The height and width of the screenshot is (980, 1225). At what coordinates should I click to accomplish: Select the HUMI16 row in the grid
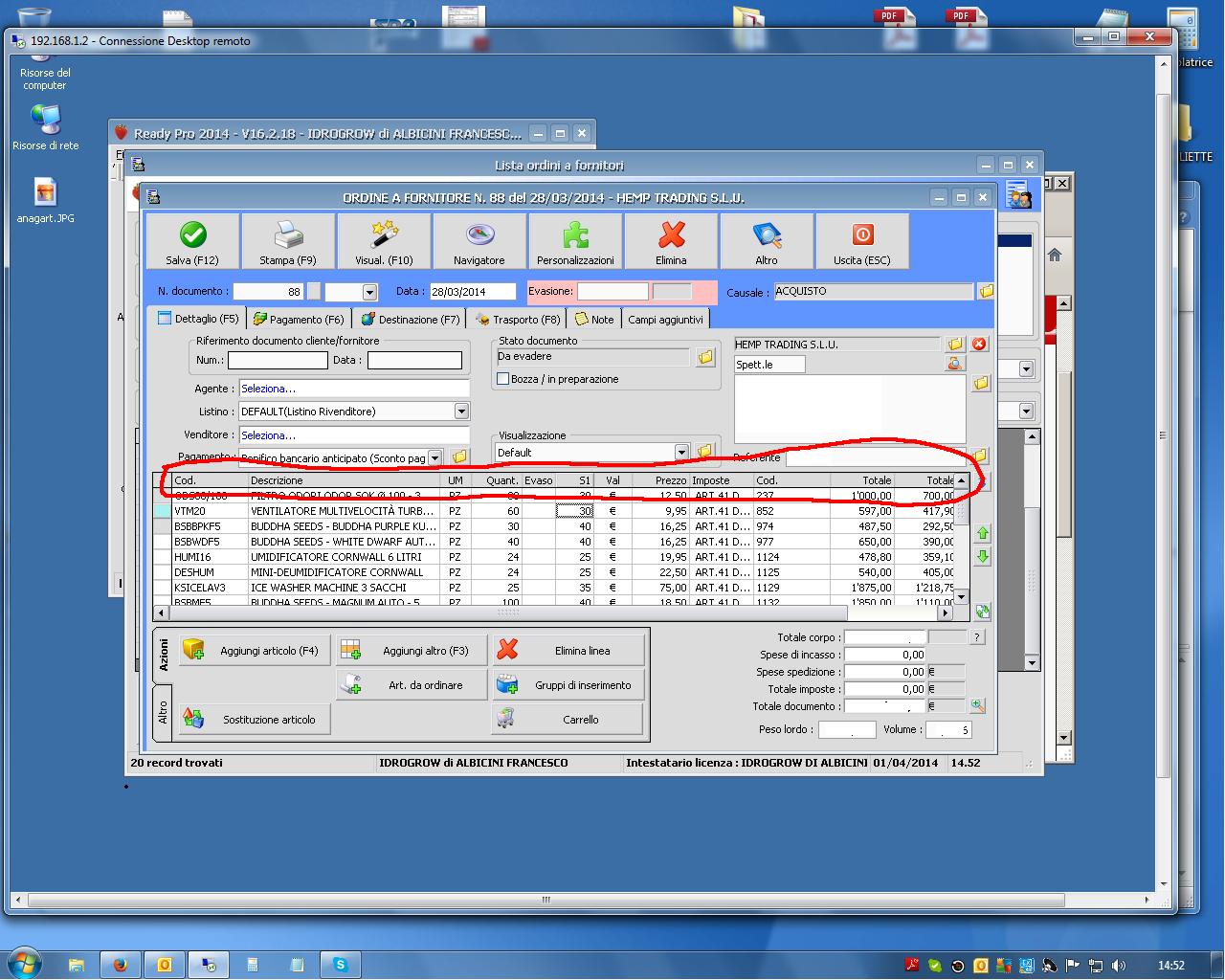coord(555,557)
